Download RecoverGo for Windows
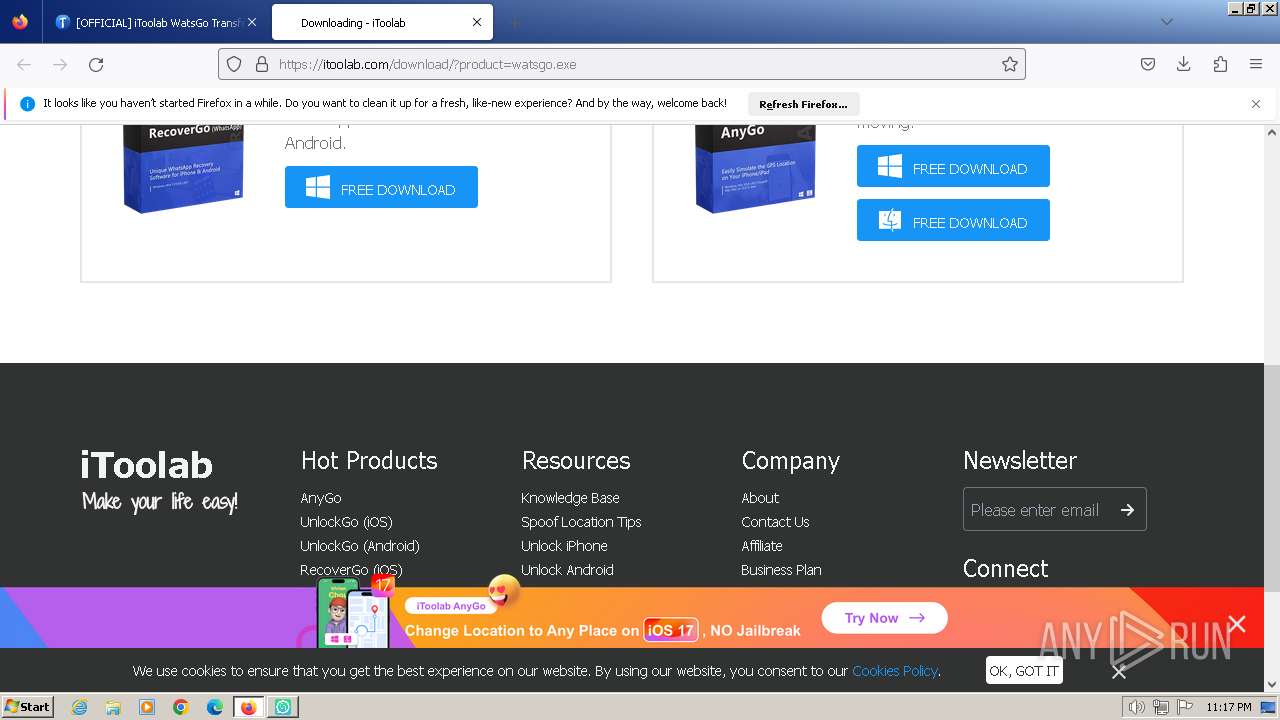This screenshot has height=720, width=1280. click(381, 187)
